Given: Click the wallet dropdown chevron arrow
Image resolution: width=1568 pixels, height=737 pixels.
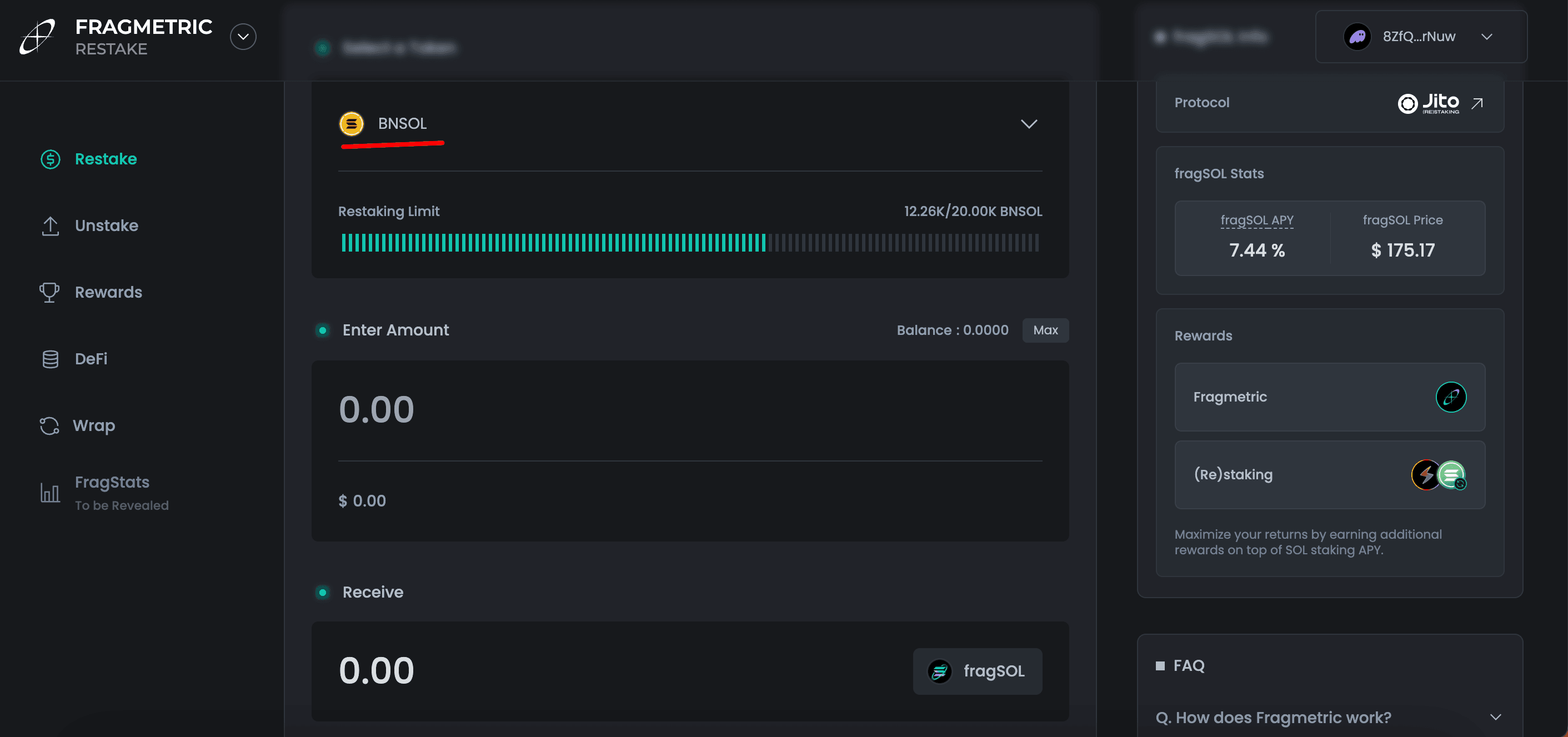Looking at the screenshot, I should (1486, 37).
